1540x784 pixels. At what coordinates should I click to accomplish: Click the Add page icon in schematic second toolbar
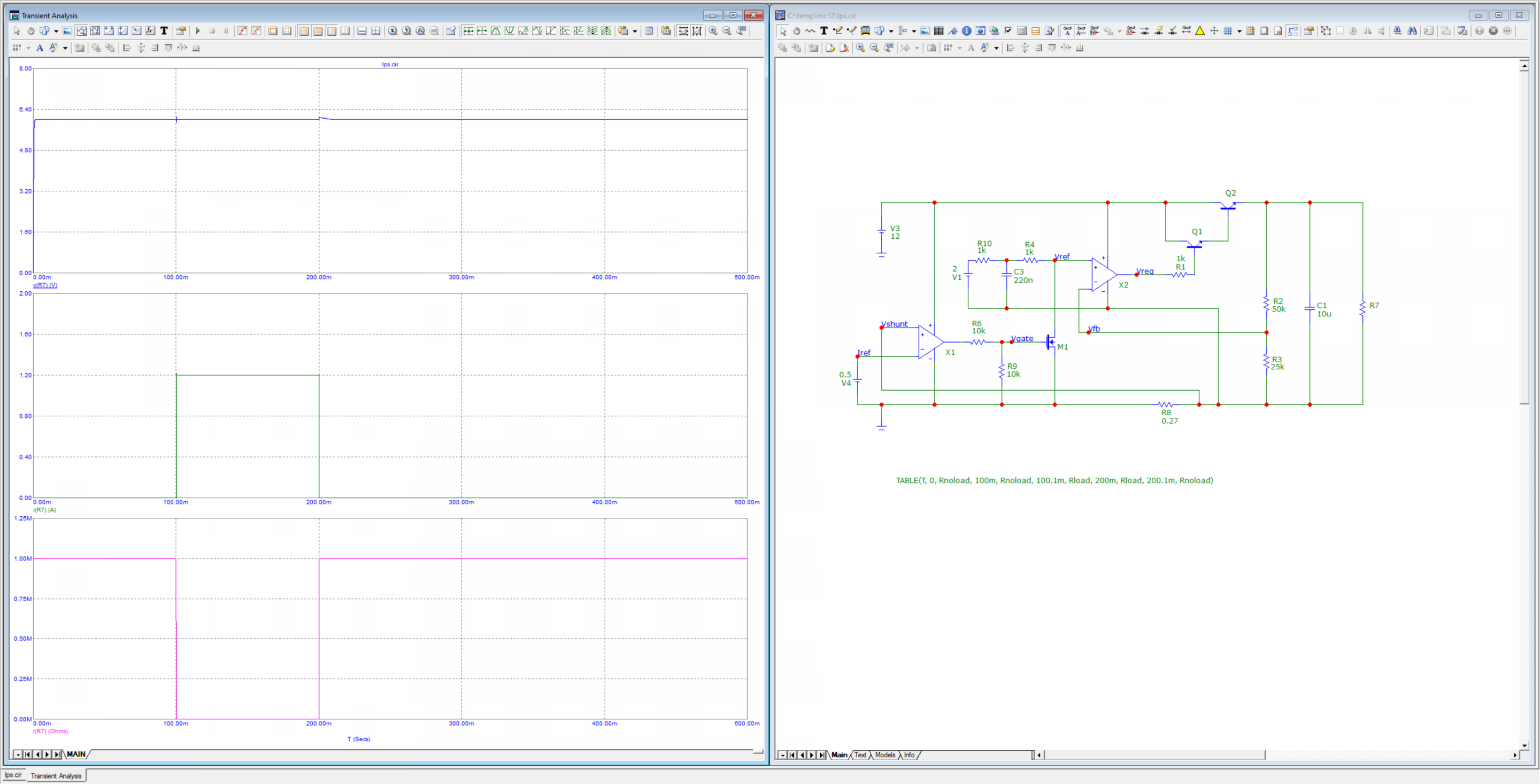pos(830,47)
